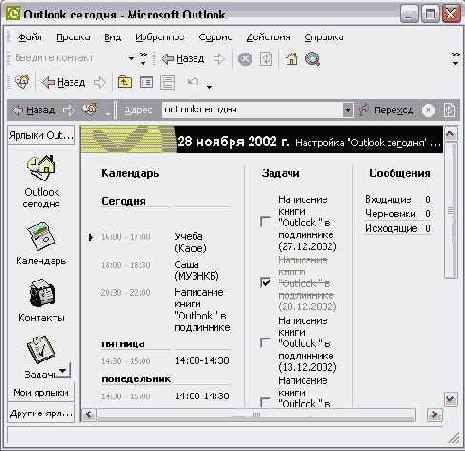Toggle the Folder List icon in second toolbar
The width and height of the screenshot is (465, 451).
point(146,82)
